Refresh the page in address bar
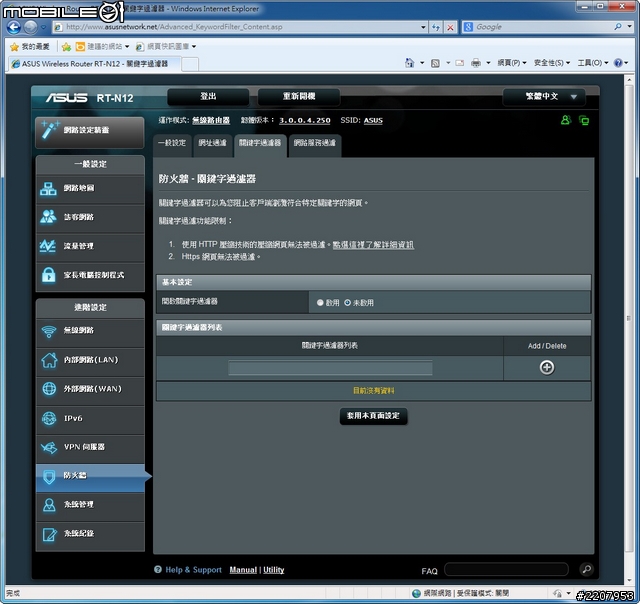This screenshot has width=640, height=604. (x=436, y=27)
